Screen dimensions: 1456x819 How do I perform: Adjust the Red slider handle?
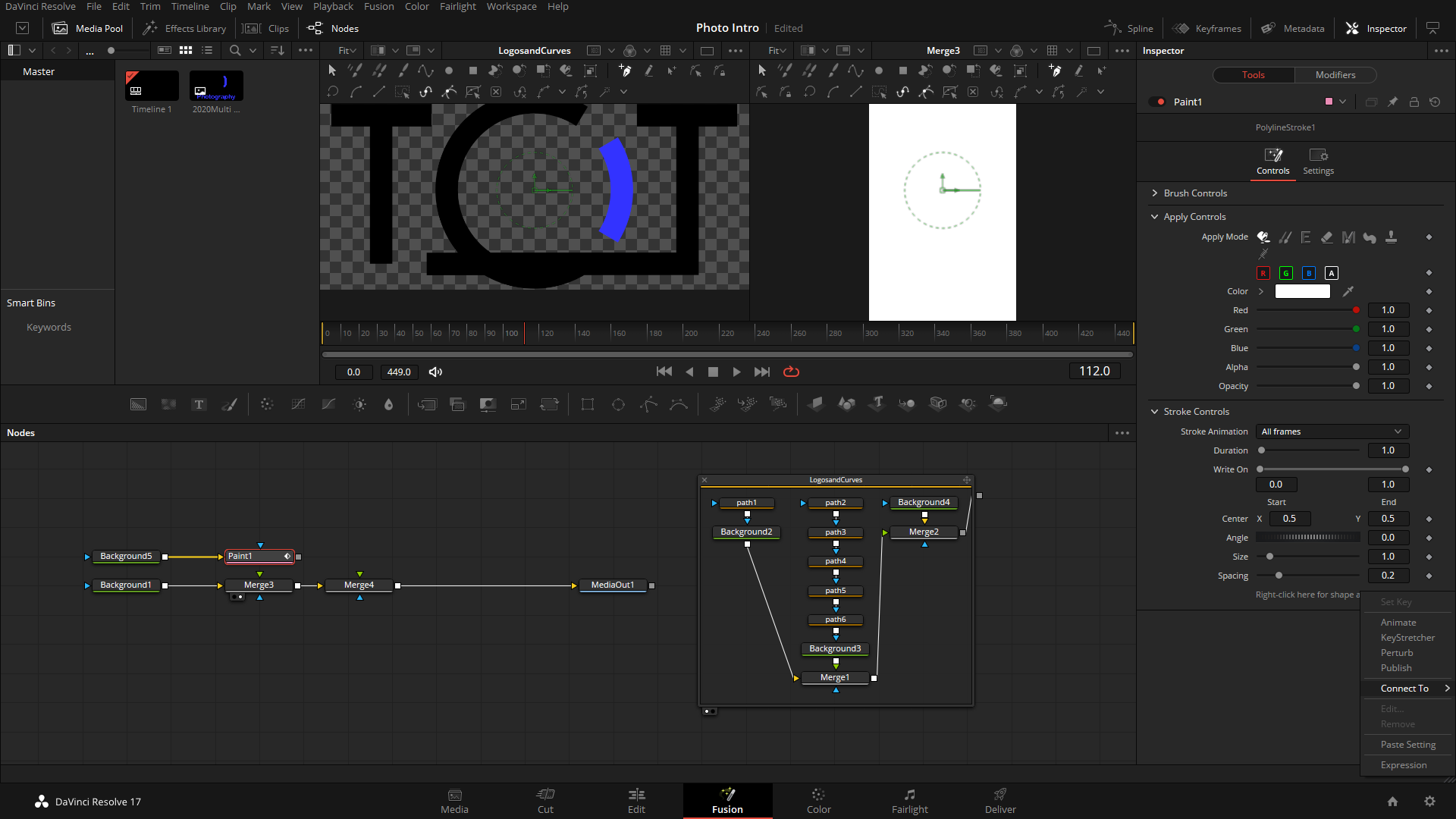pyautogui.click(x=1356, y=310)
